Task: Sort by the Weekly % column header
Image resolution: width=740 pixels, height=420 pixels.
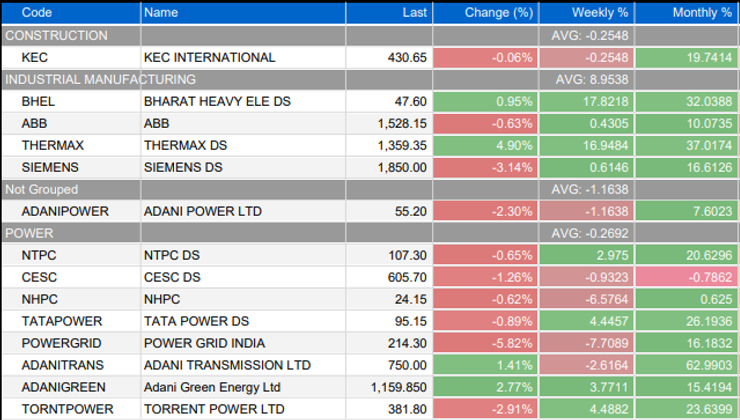Action: pyautogui.click(x=587, y=13)
